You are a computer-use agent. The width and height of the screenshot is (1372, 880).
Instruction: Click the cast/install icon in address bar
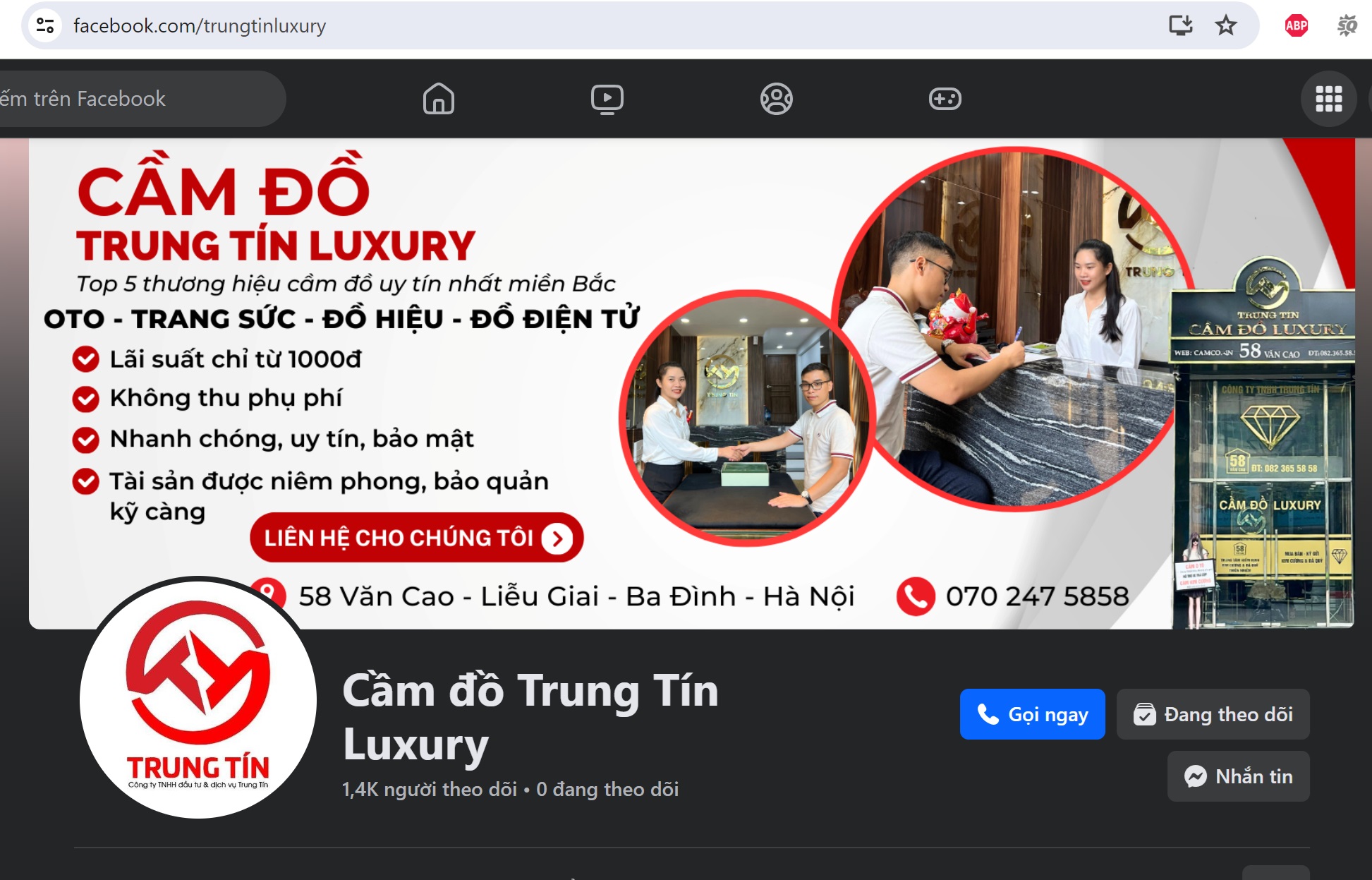click(x=1182, y=25)
